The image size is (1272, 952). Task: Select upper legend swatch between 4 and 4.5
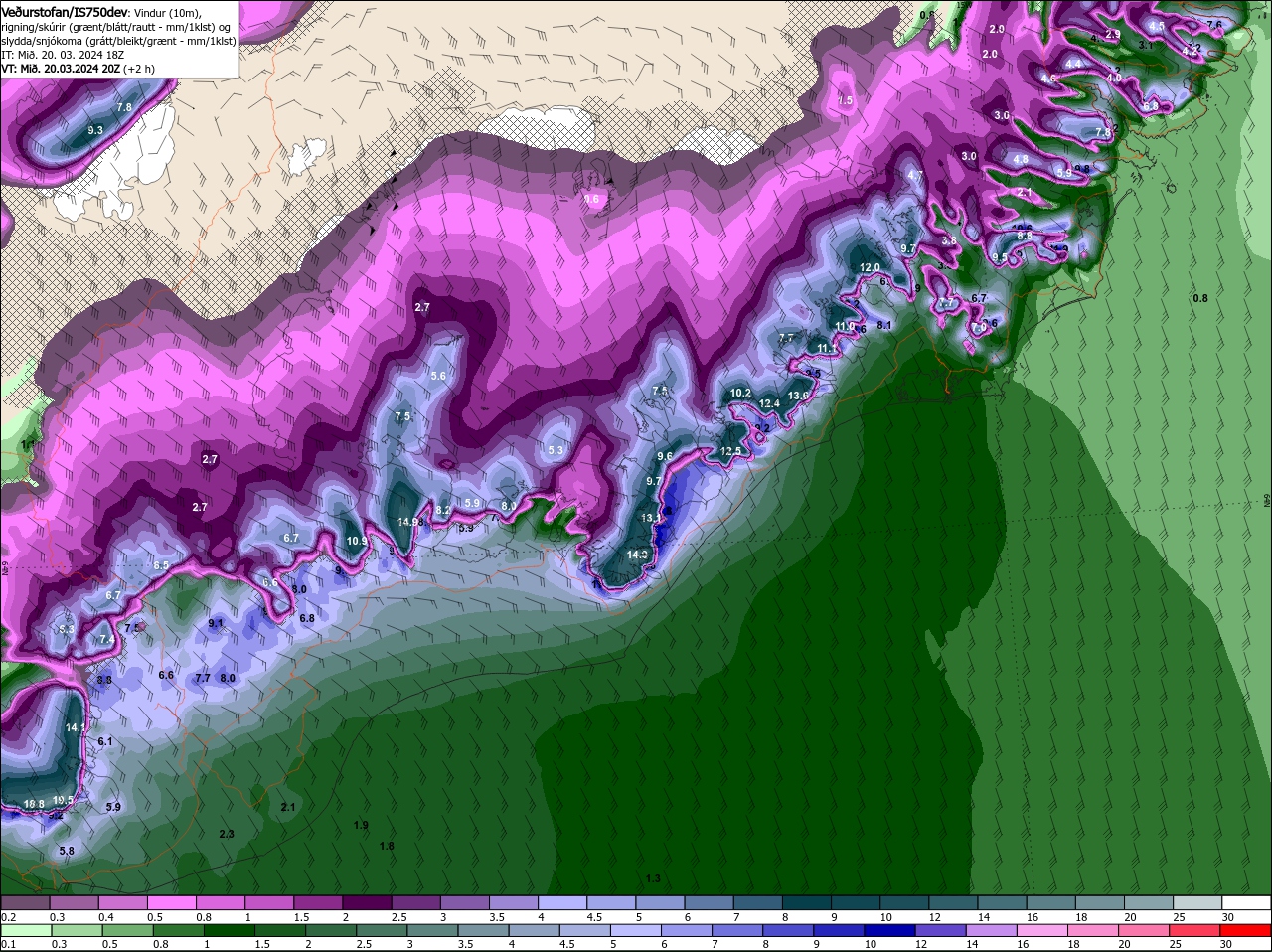pos(563,902)
